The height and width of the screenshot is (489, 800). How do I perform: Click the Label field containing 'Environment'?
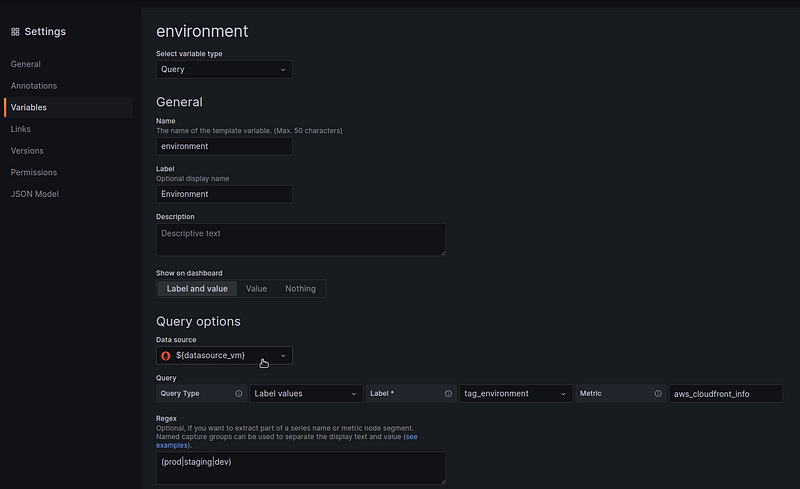pyautogui.click(x=224, y=194)
